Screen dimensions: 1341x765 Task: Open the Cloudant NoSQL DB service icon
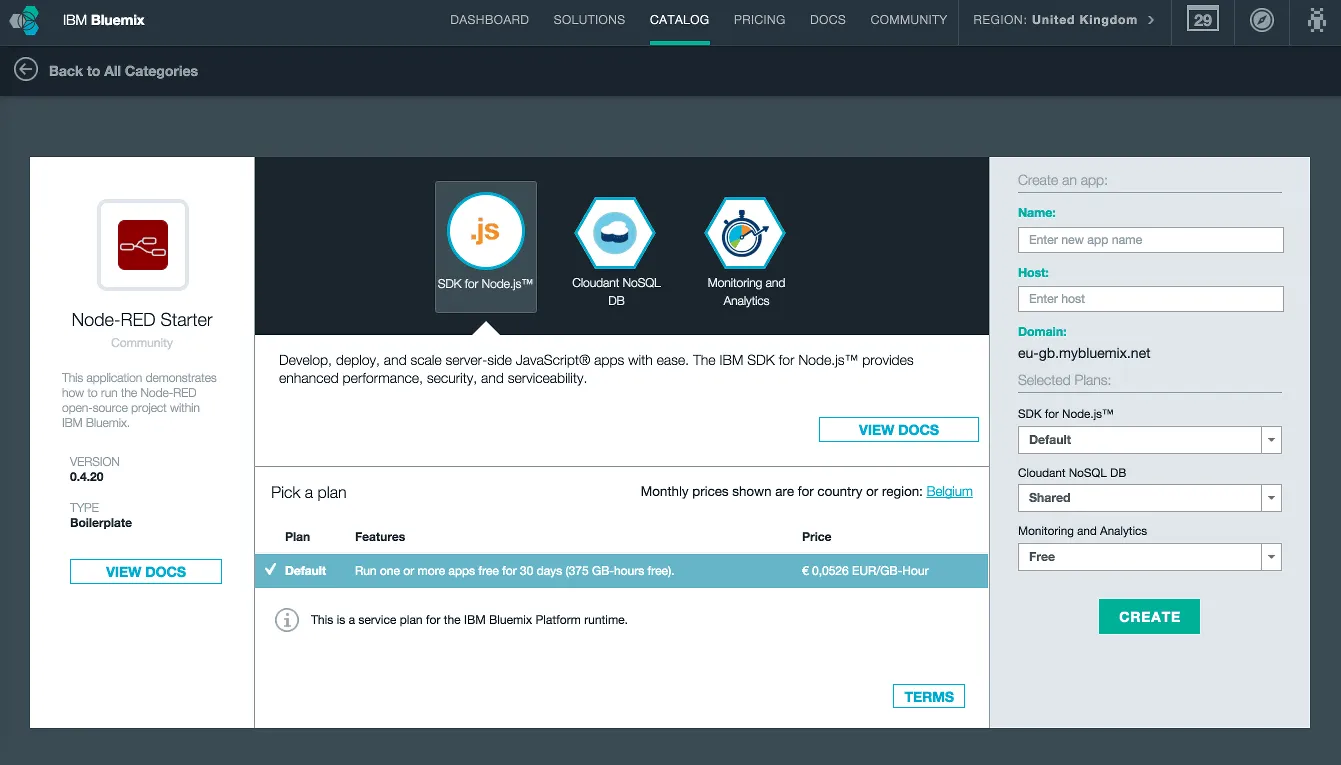(614, 234)
